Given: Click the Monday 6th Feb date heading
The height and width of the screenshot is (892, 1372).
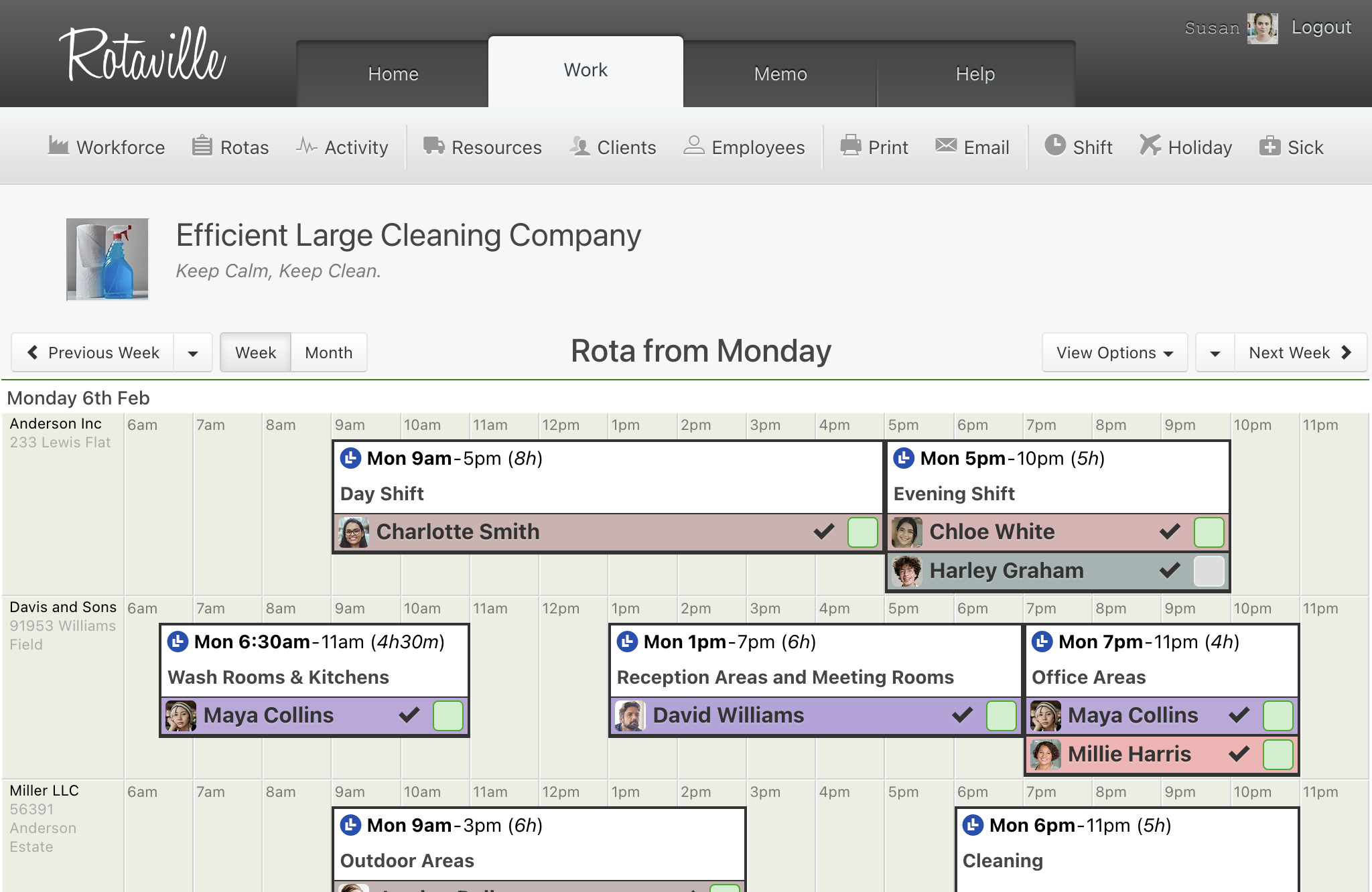Looking at the screenshot, I should pos(78,398).
